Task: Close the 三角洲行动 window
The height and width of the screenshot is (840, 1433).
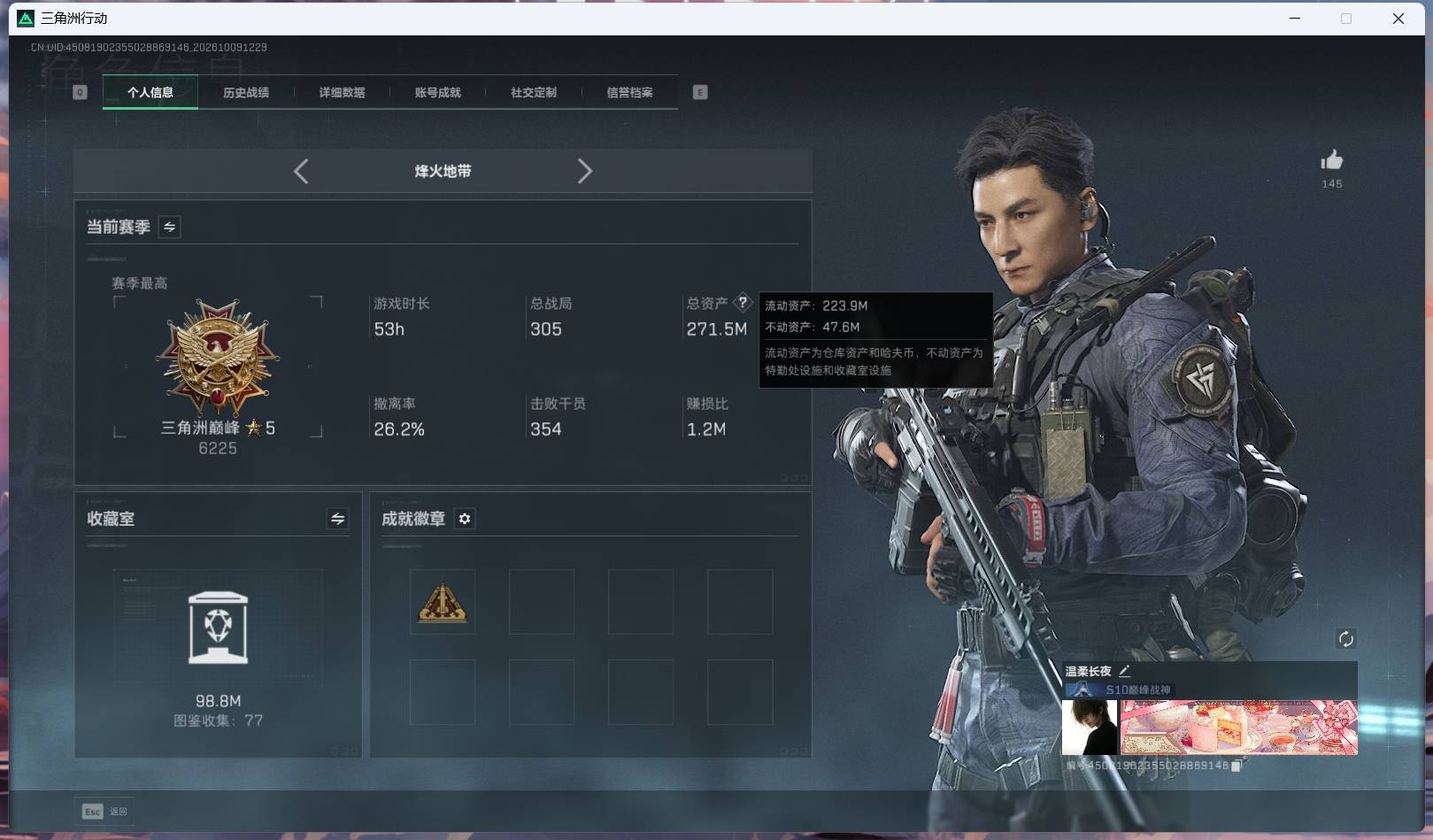Action: pos(1398,18)
